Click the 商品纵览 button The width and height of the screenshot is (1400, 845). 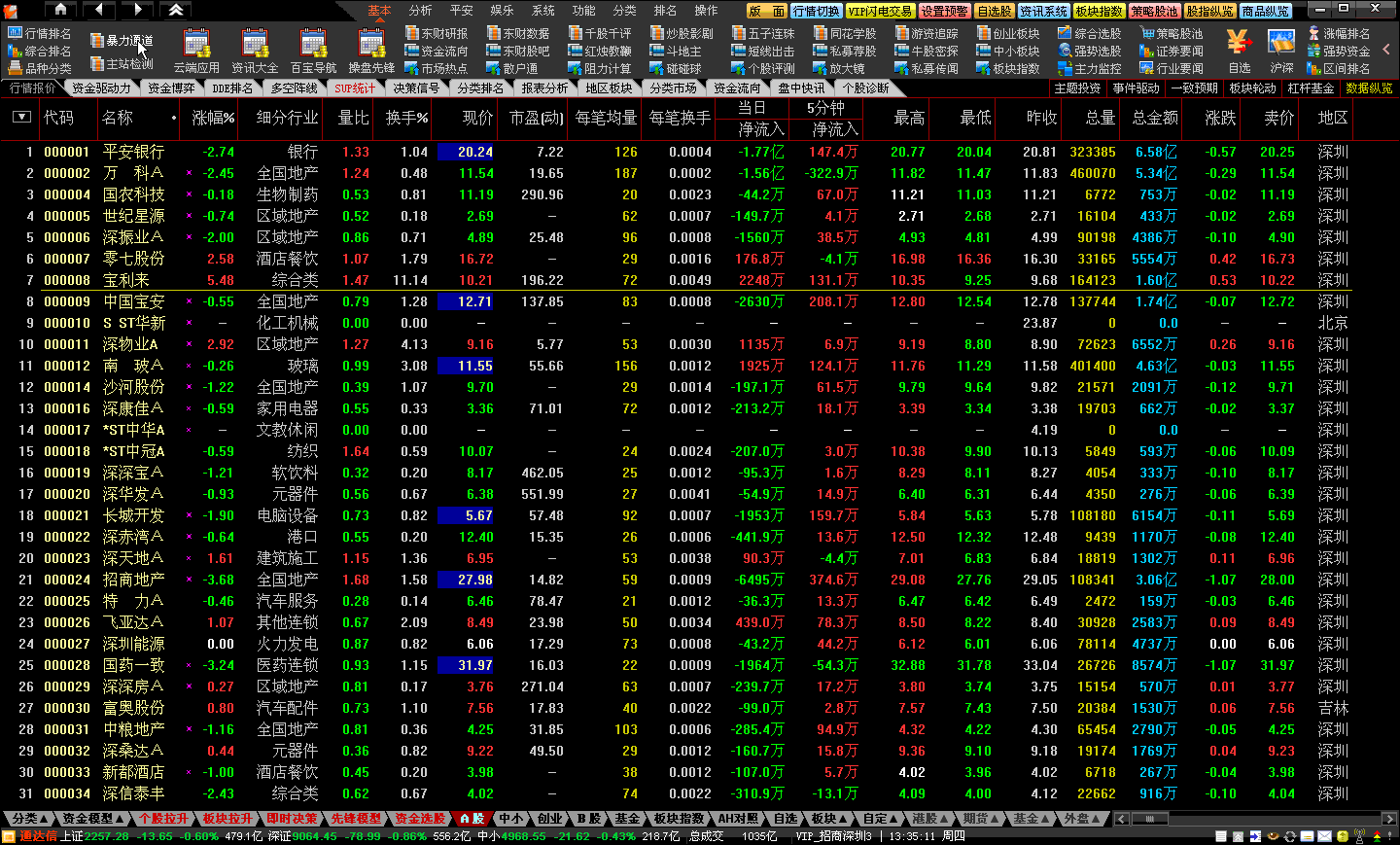1266,11
